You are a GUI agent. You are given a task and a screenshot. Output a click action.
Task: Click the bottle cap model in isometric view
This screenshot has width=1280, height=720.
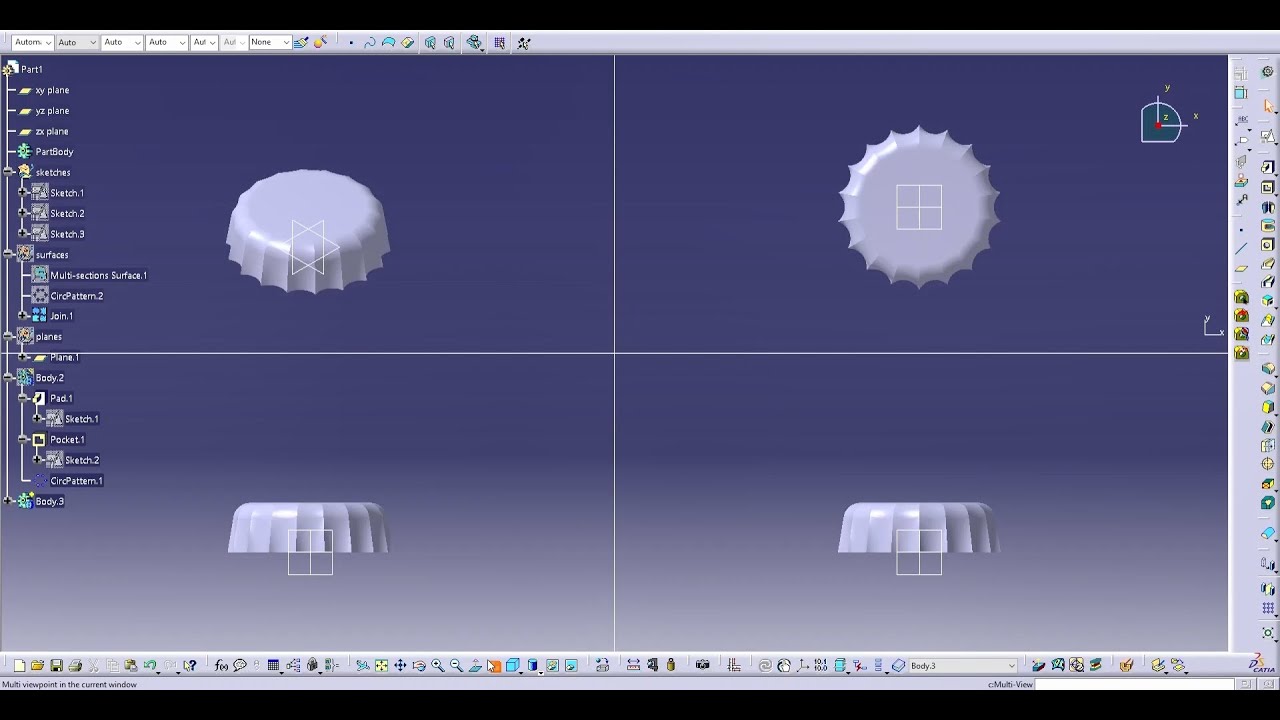[308, 232]
